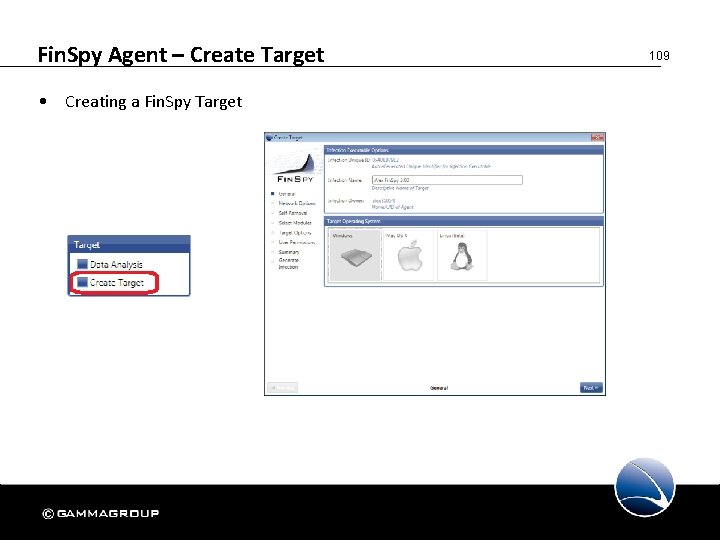Click the GAMMAGROUP copyright text
The width and height of the screenshot is (720, 540).
pos(101,513)
